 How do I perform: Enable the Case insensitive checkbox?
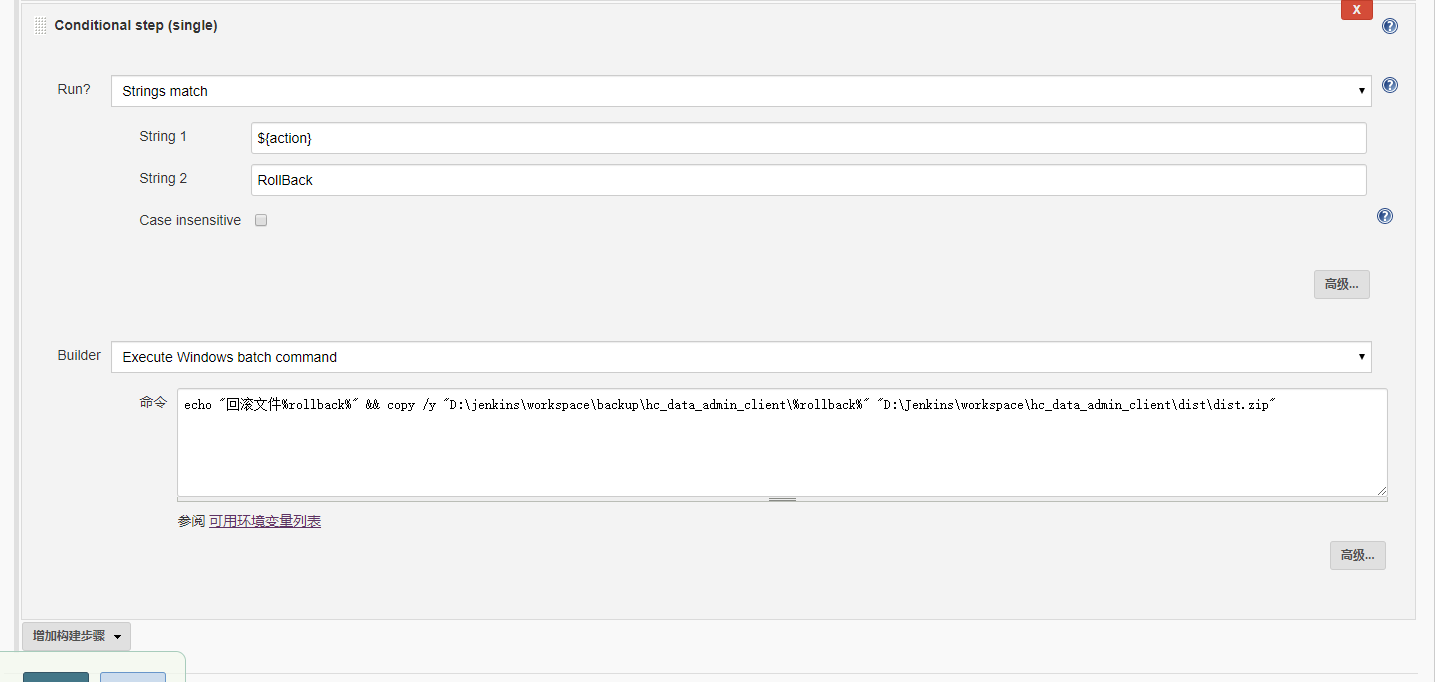tap(261, 220)
